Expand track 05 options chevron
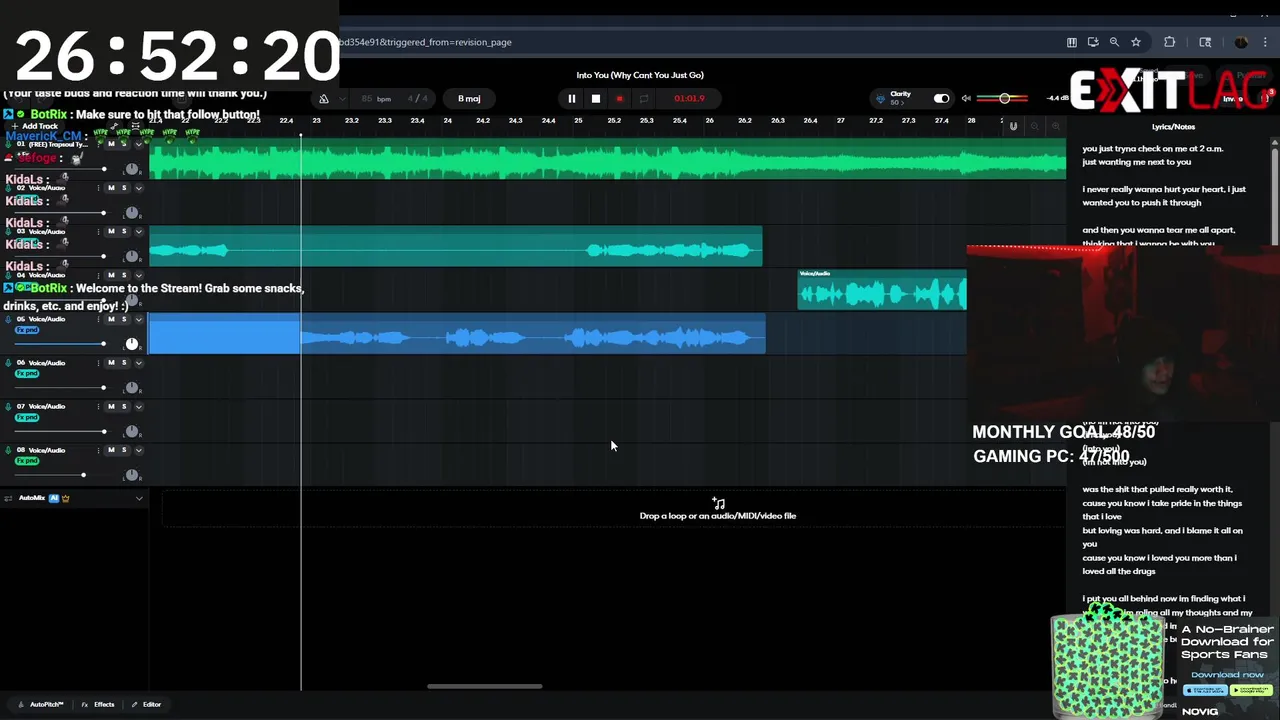Screen dimensions: 1280x720 pyautogui.click(x=139, y=319)
